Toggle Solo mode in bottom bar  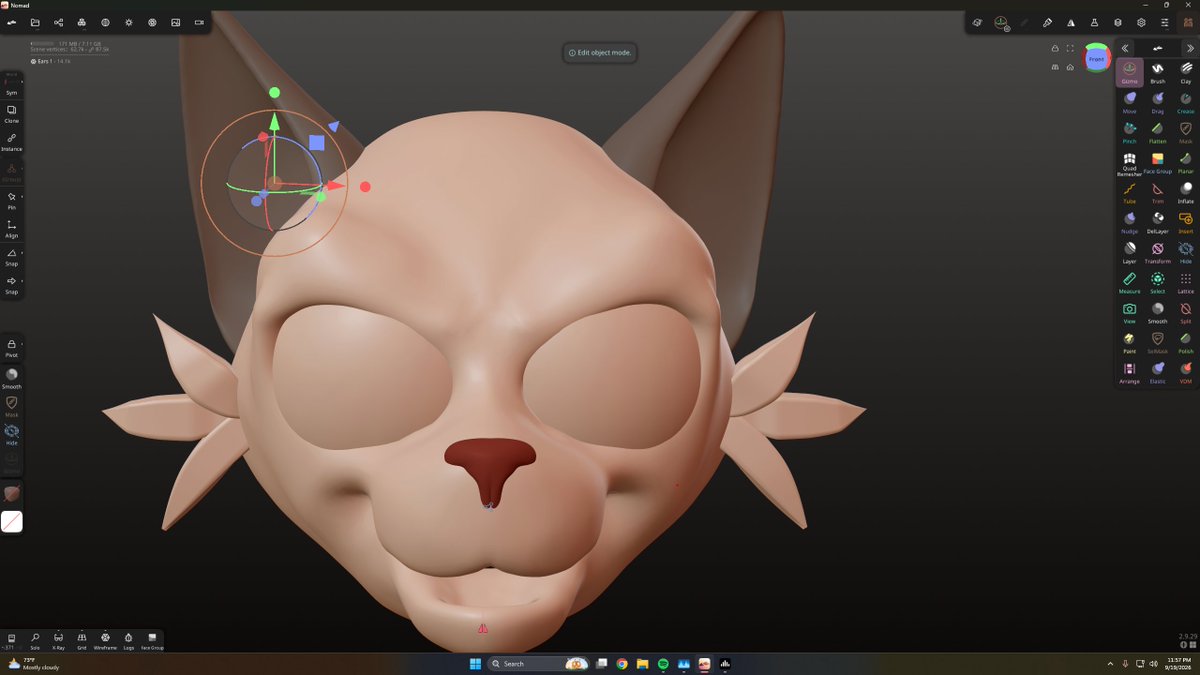point(35,640)
